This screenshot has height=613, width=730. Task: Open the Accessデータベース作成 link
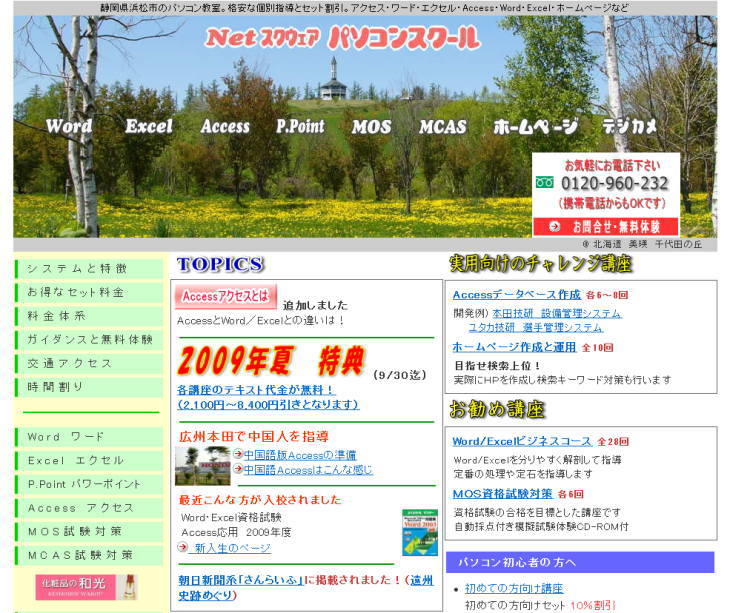coord(517,295)
